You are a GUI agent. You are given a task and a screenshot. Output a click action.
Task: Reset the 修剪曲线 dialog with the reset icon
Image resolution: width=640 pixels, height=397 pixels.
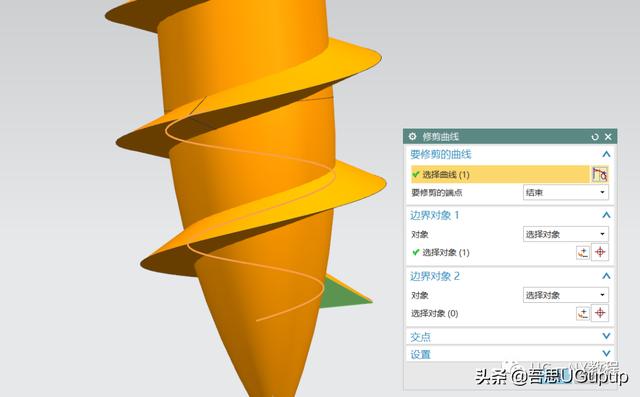(x=595, y=137)
